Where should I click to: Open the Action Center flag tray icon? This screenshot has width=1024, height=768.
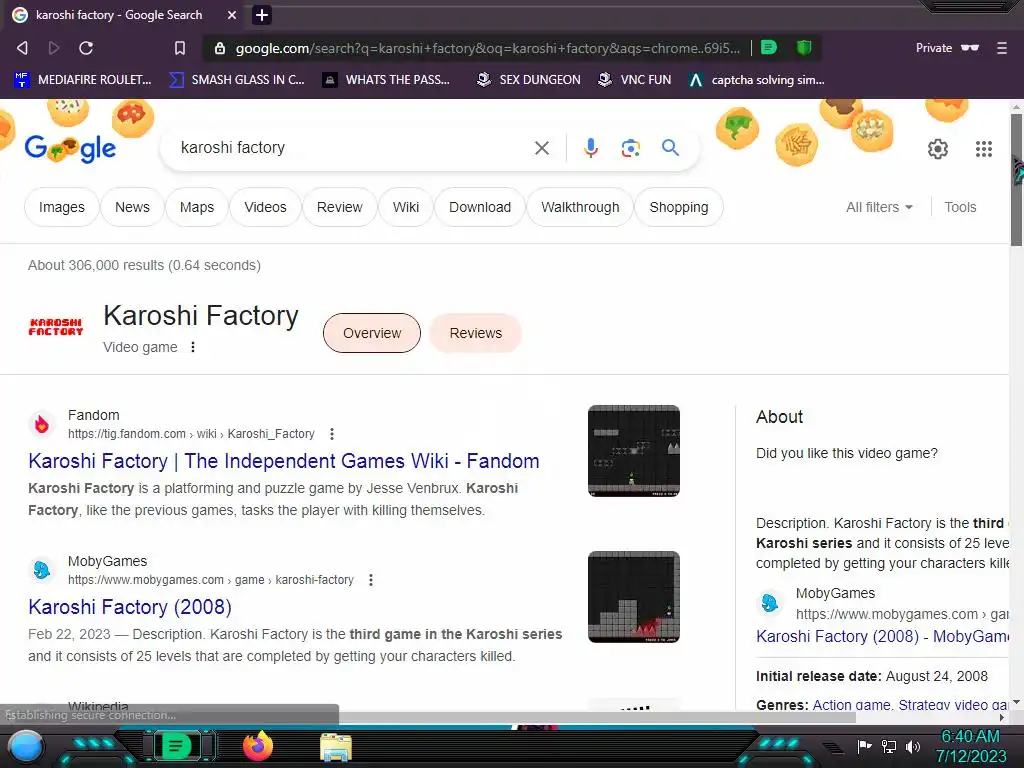click(865, 746)
